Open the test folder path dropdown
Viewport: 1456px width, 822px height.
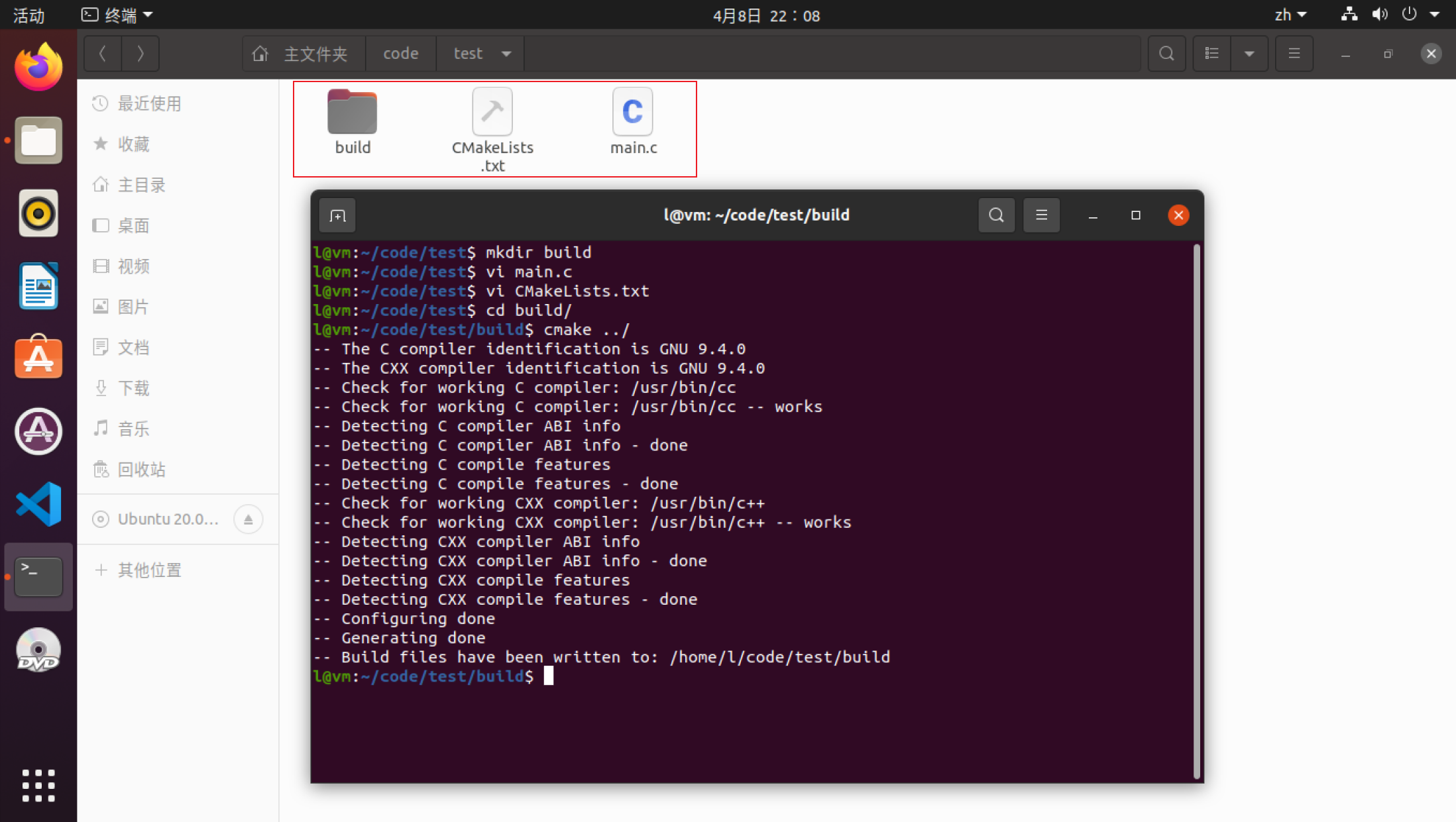(506, 54)
